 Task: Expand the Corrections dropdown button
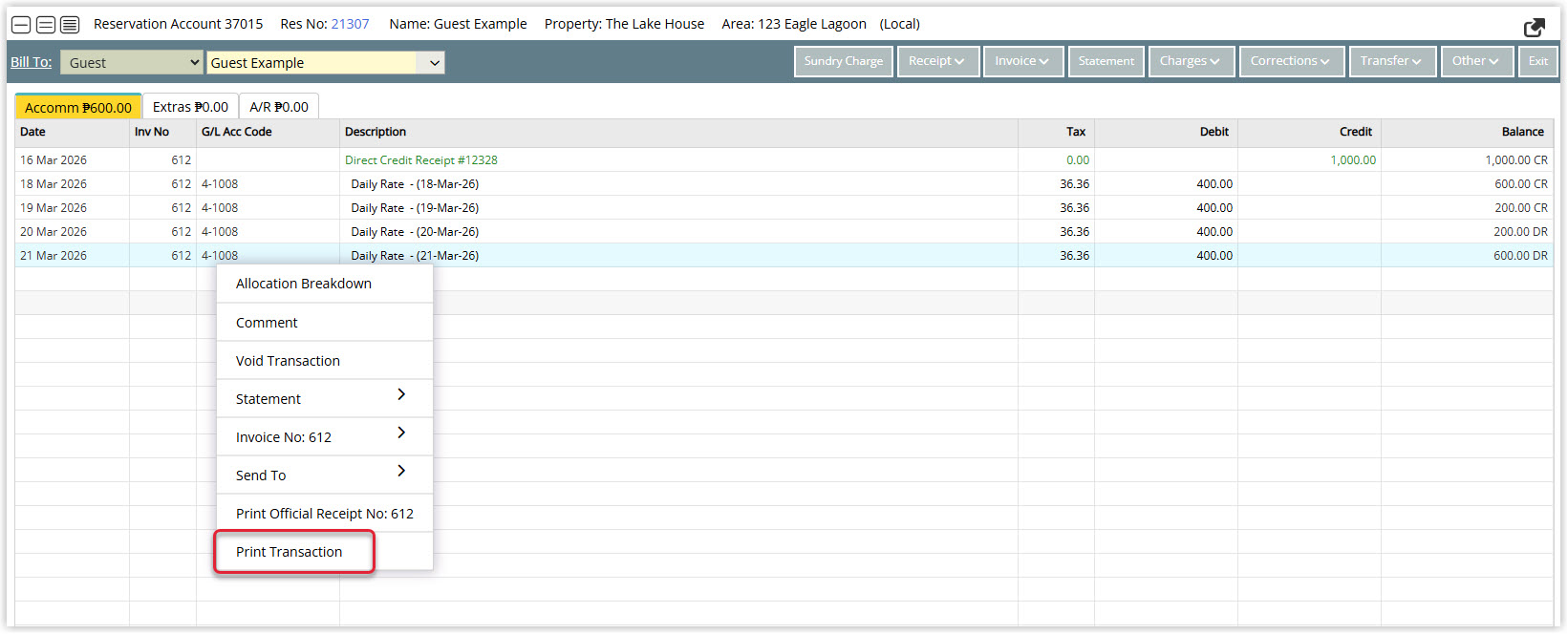coord(1291,61)
